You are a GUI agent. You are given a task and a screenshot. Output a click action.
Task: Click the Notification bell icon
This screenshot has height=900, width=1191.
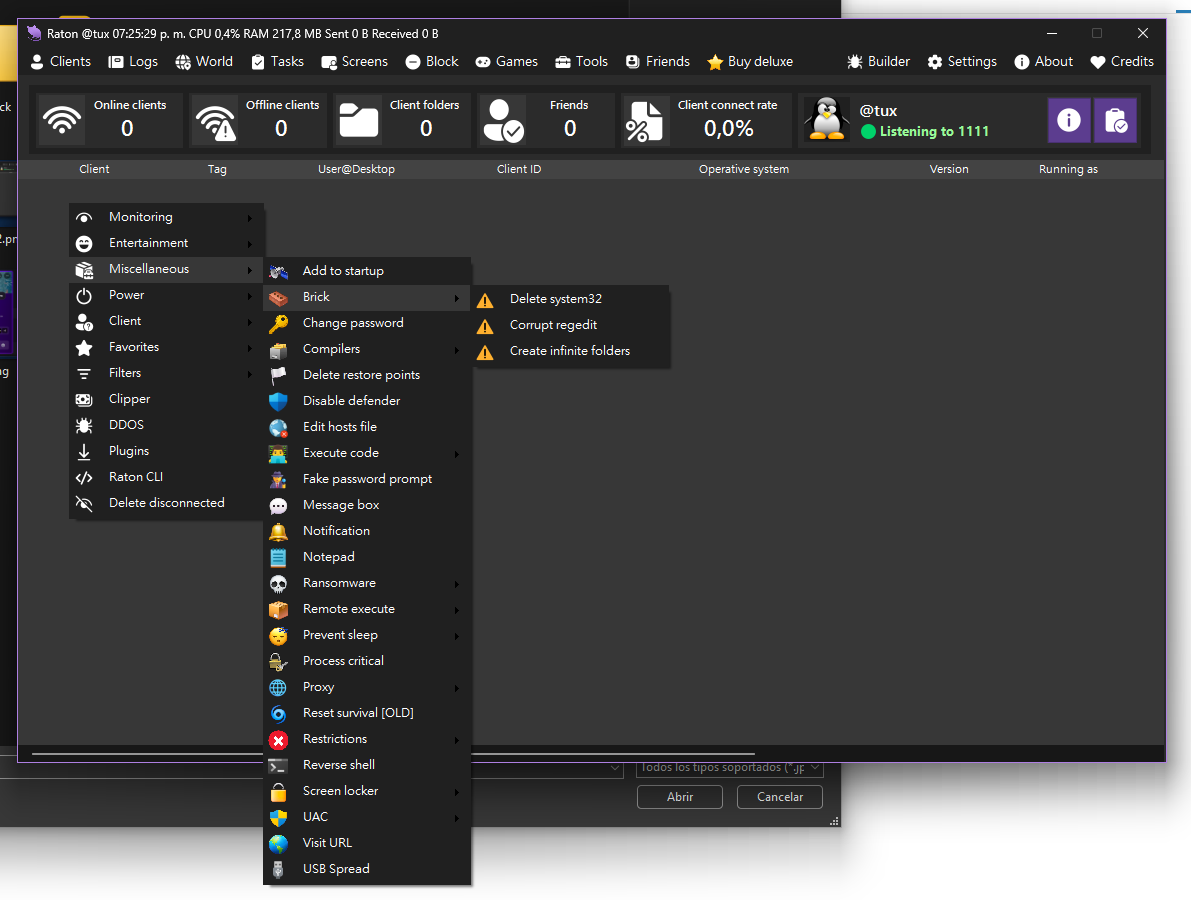[x=279, y=532]
